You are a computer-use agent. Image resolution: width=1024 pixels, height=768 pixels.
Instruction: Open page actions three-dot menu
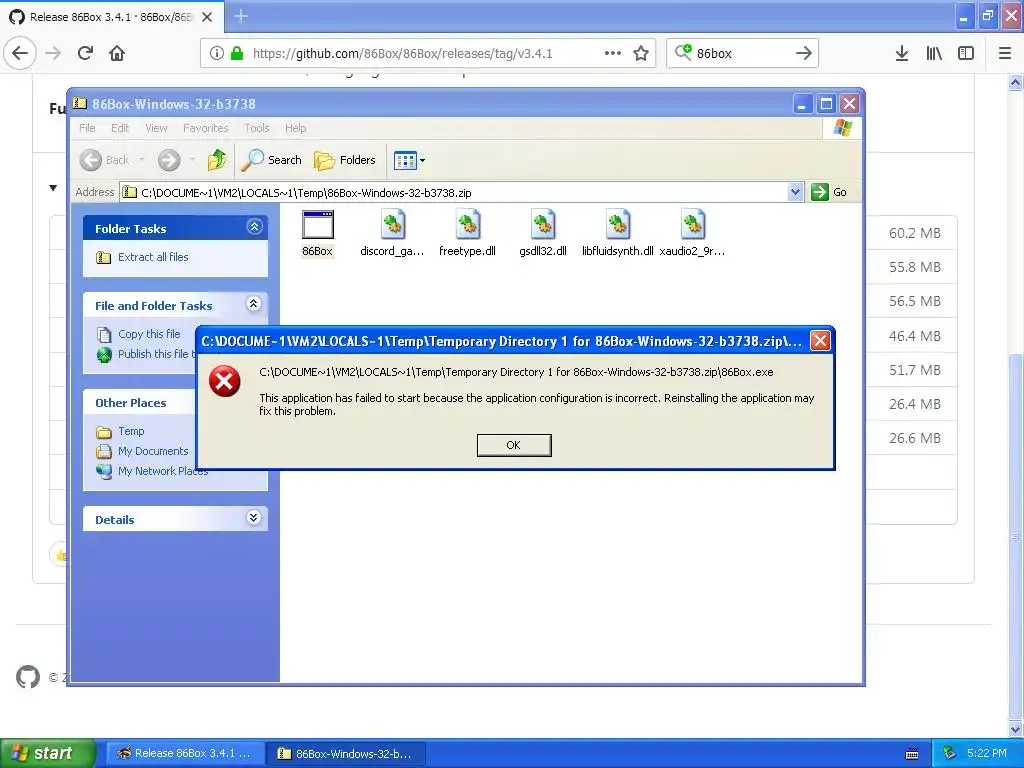[613, 53]
